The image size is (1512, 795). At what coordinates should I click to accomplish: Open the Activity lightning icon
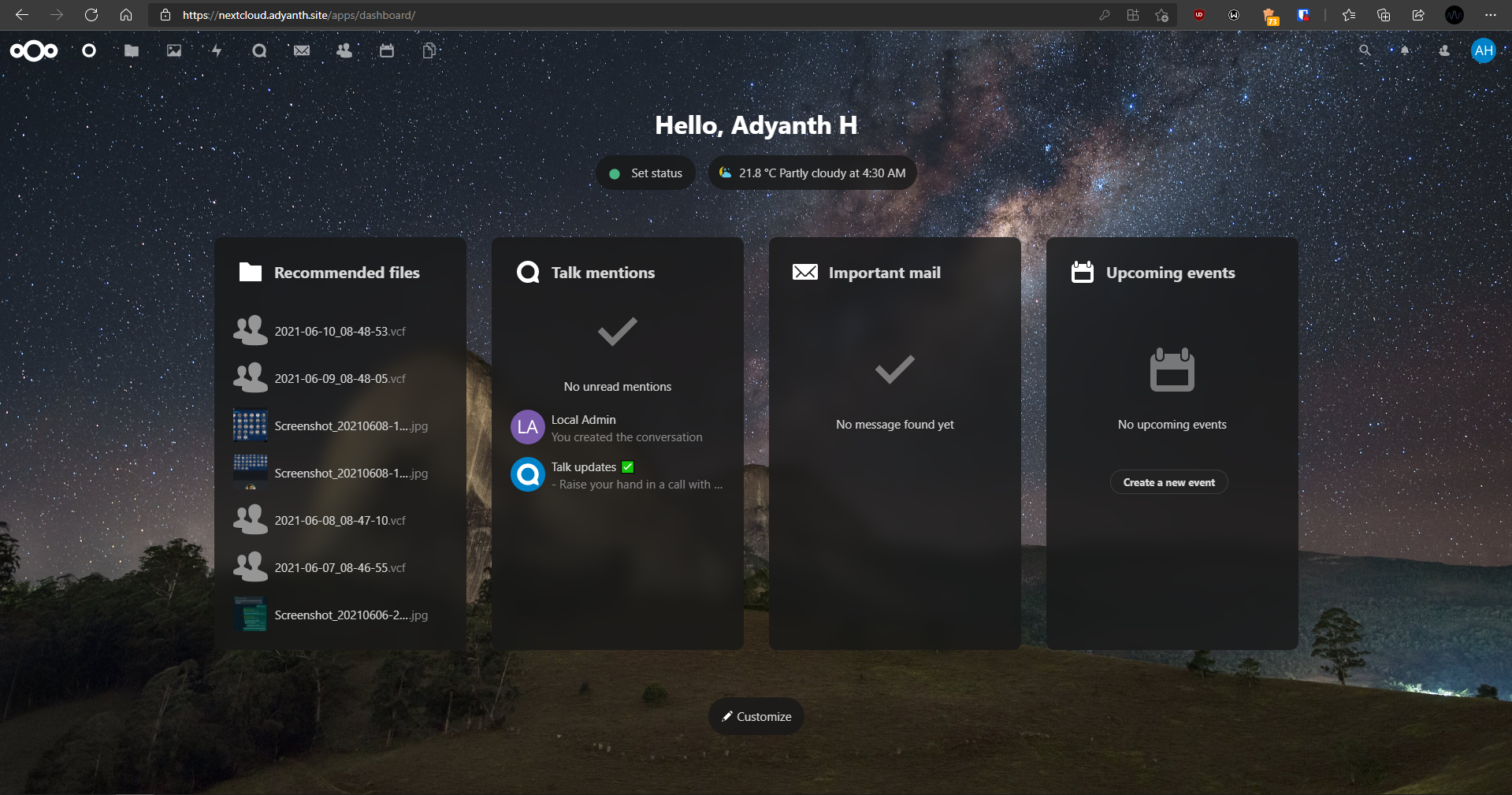click(217, 51)
